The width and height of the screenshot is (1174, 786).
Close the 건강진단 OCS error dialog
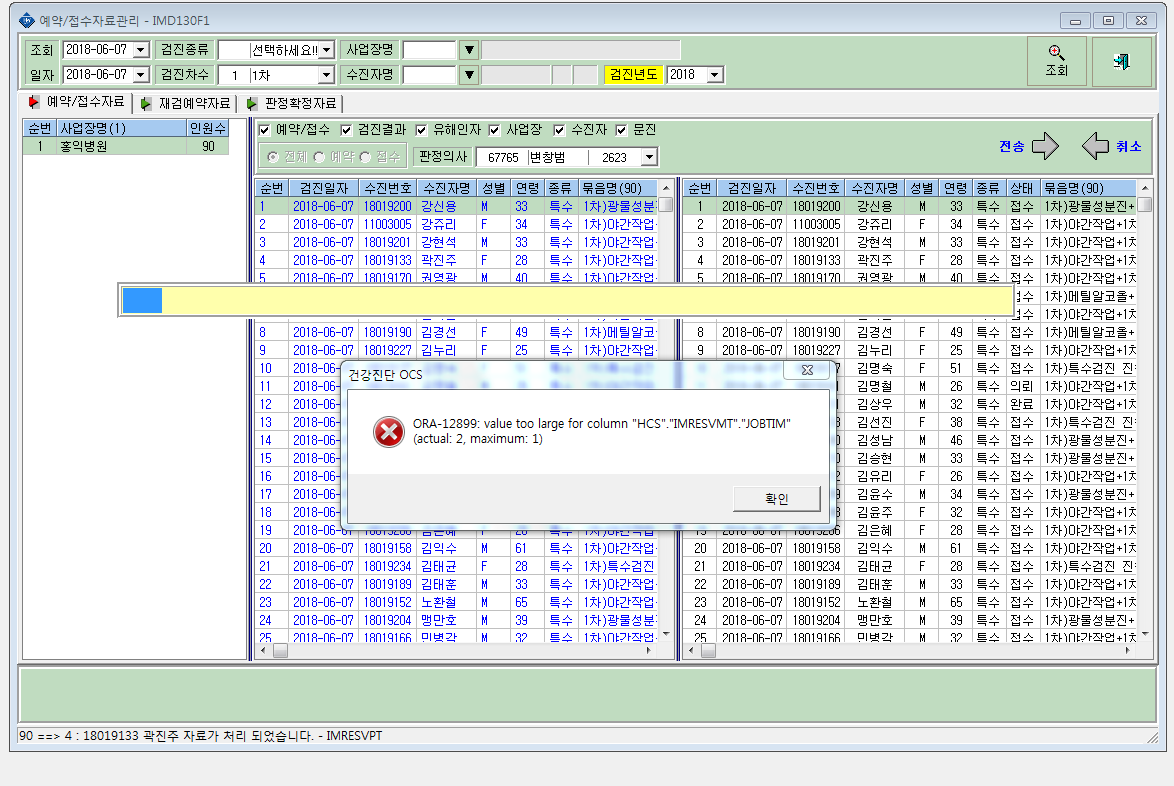coord(807,370)
